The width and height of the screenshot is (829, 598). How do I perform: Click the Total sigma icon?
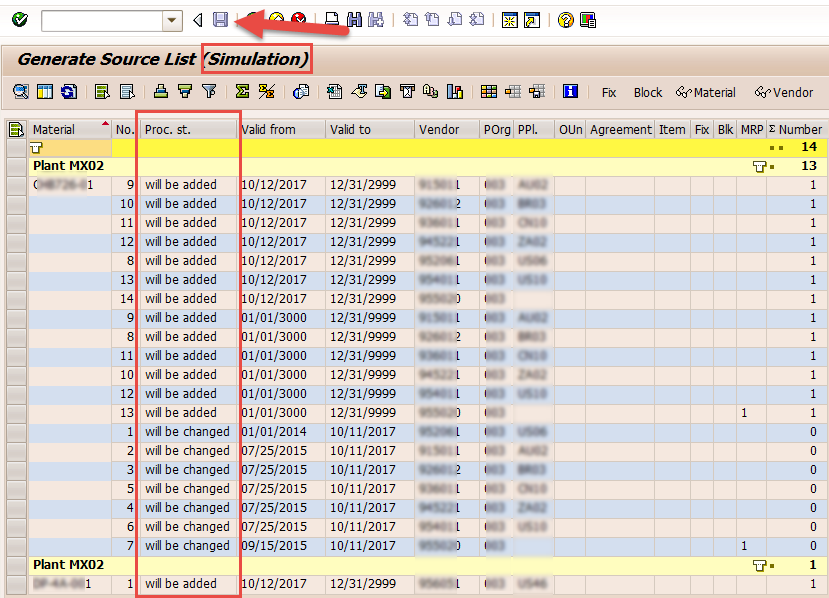coord(242,92)
